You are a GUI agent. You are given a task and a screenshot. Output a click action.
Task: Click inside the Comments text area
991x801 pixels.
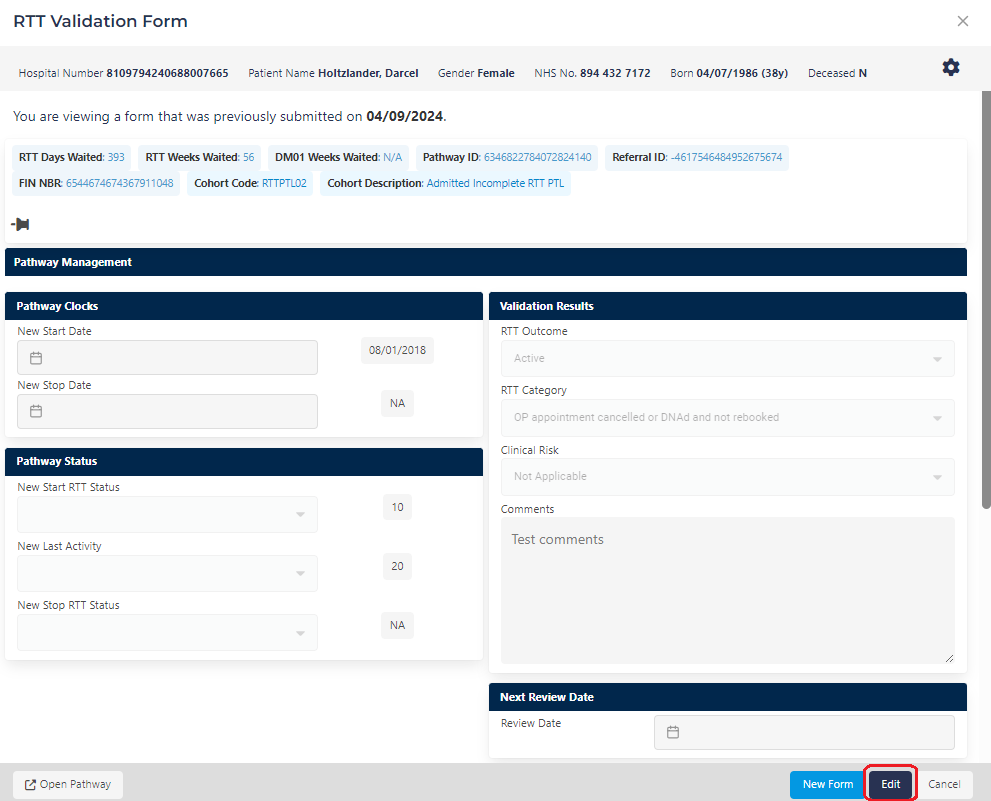[727, 590]
